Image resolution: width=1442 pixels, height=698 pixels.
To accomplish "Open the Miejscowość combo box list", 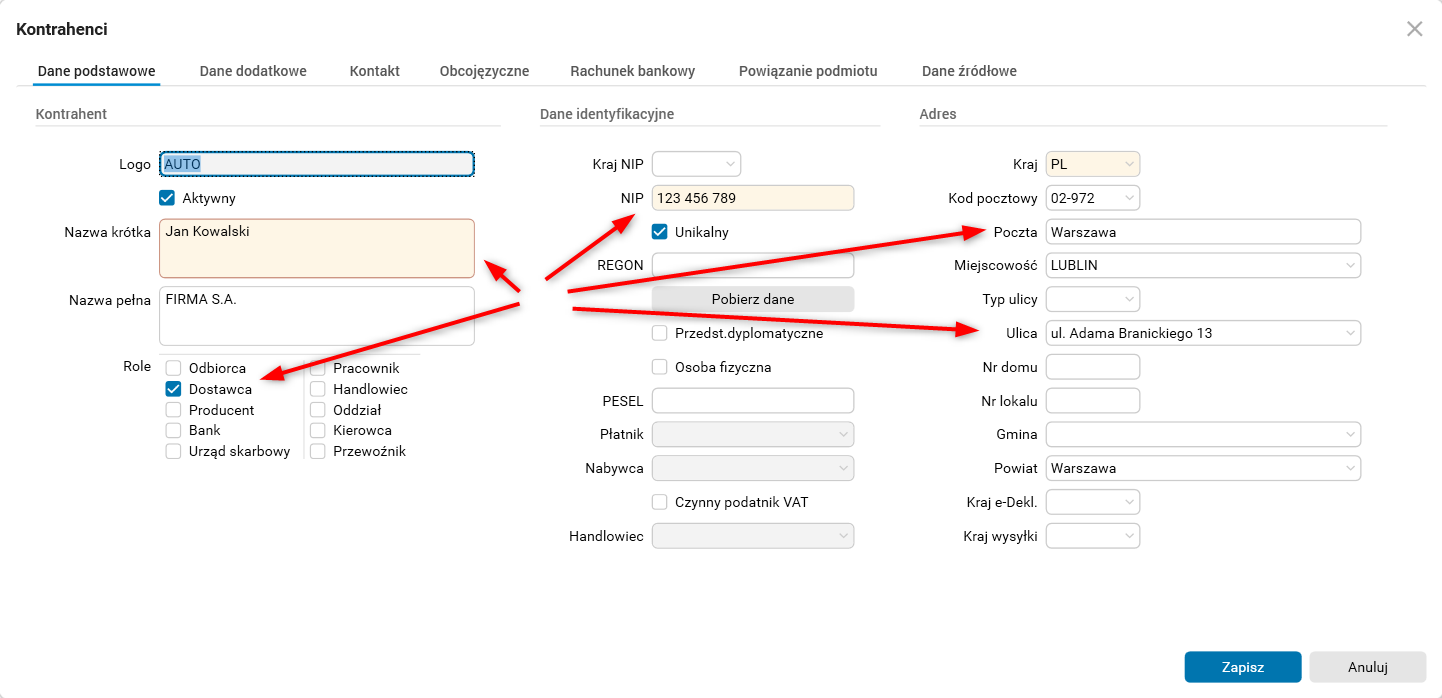I will pyautogui.click(x=1350, y=266).
